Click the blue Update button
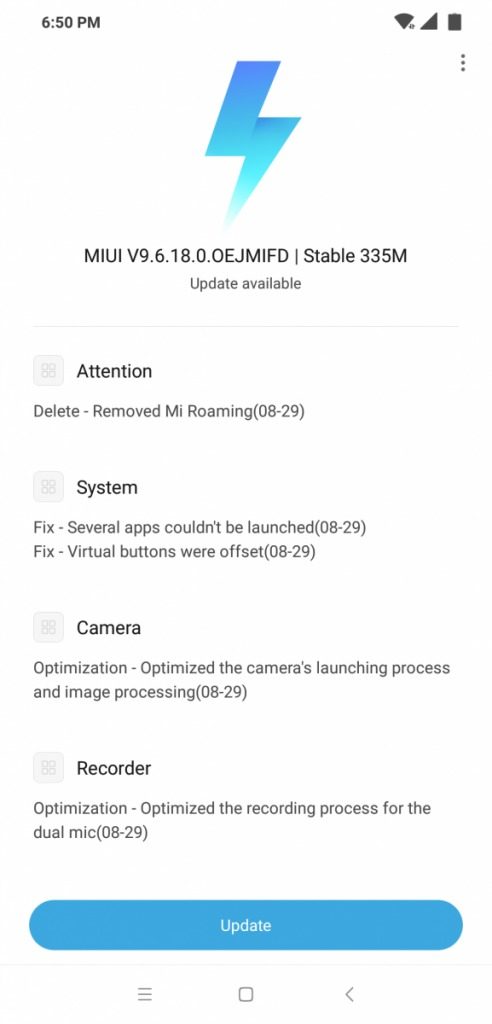Screen dimensions: 492x1024 point(246,925)
